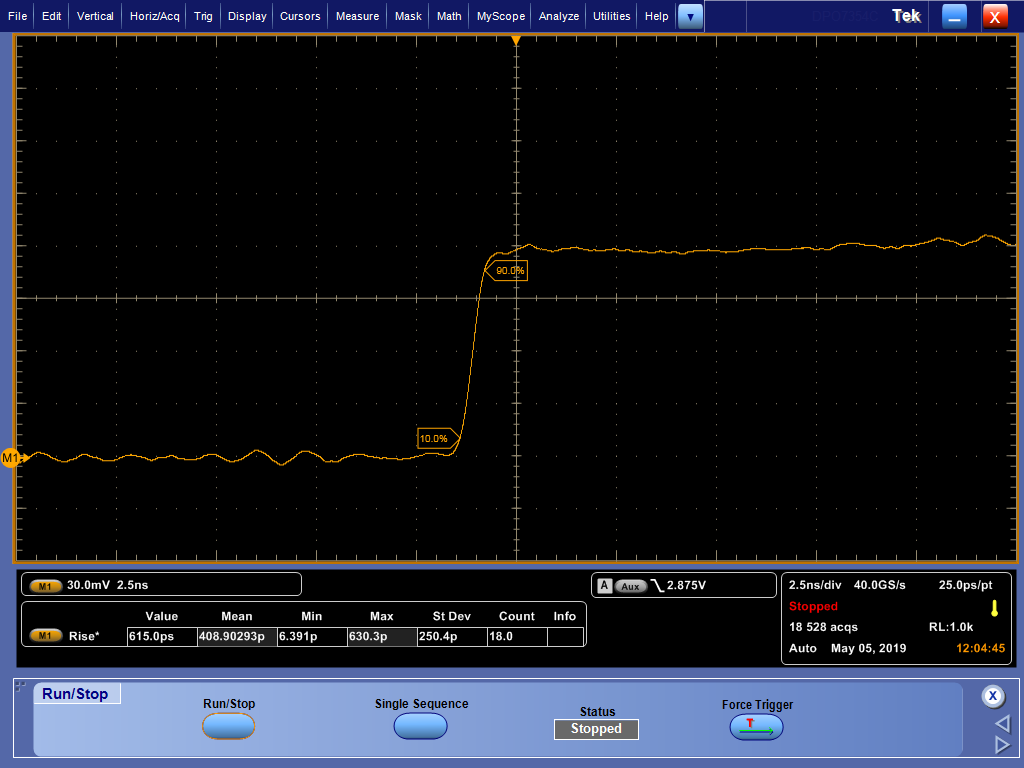Screen dimensions: 1024x768
Task: Click the red Stopped acquisition status
Action: coord(813,606)
